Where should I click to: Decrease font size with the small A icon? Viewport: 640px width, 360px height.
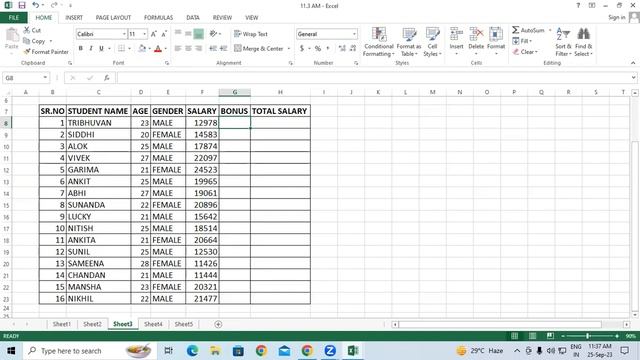[164, 34]
